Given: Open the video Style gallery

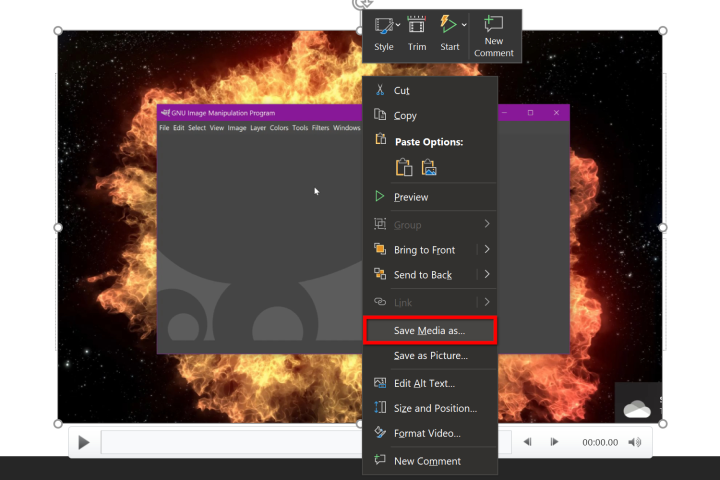Looking at the screenshot, I should [383, 34].
